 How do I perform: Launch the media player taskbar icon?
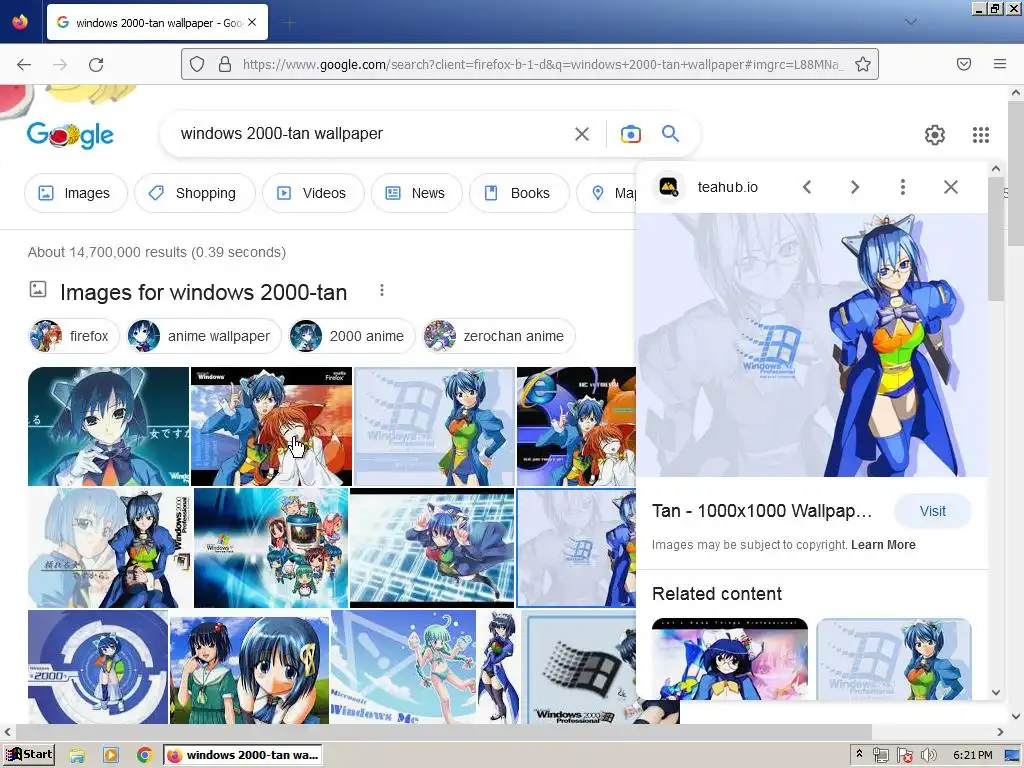coord(111,756)
